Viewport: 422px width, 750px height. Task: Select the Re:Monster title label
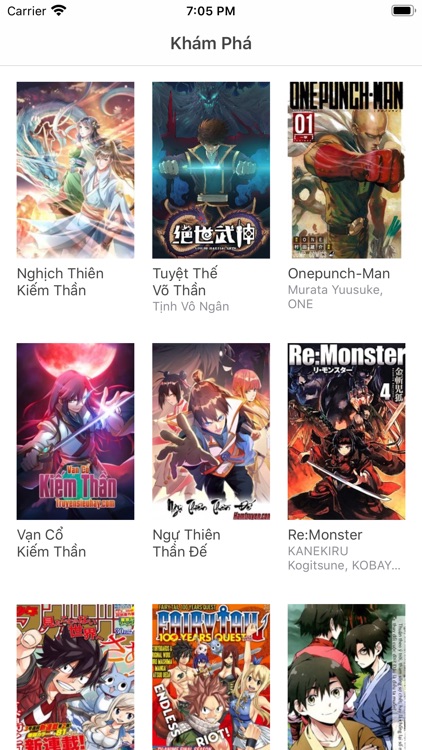[324, 535]
